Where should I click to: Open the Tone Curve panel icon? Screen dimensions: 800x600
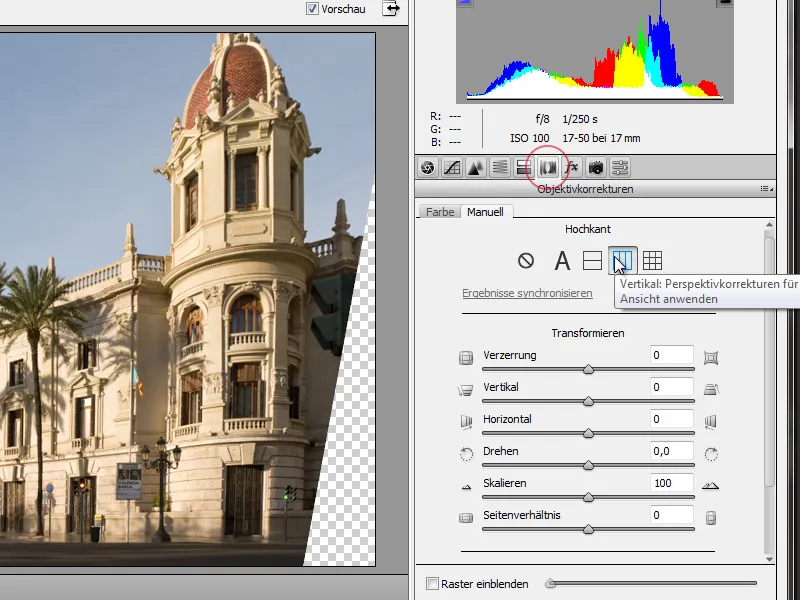click(x=452, y=167)
